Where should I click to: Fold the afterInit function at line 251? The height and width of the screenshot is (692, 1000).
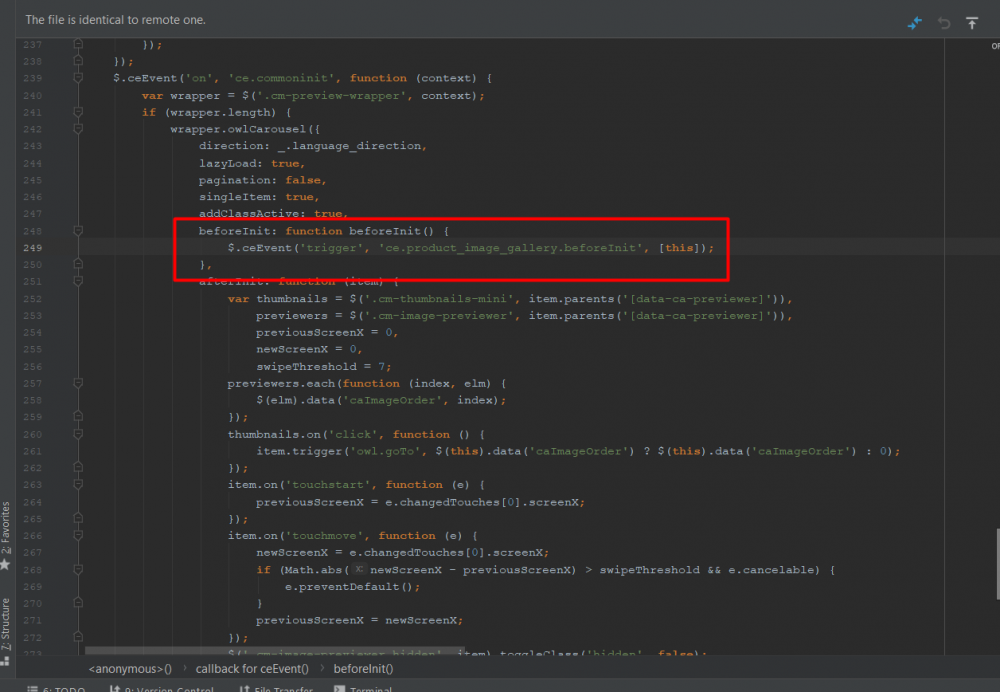tap(78, 282)
